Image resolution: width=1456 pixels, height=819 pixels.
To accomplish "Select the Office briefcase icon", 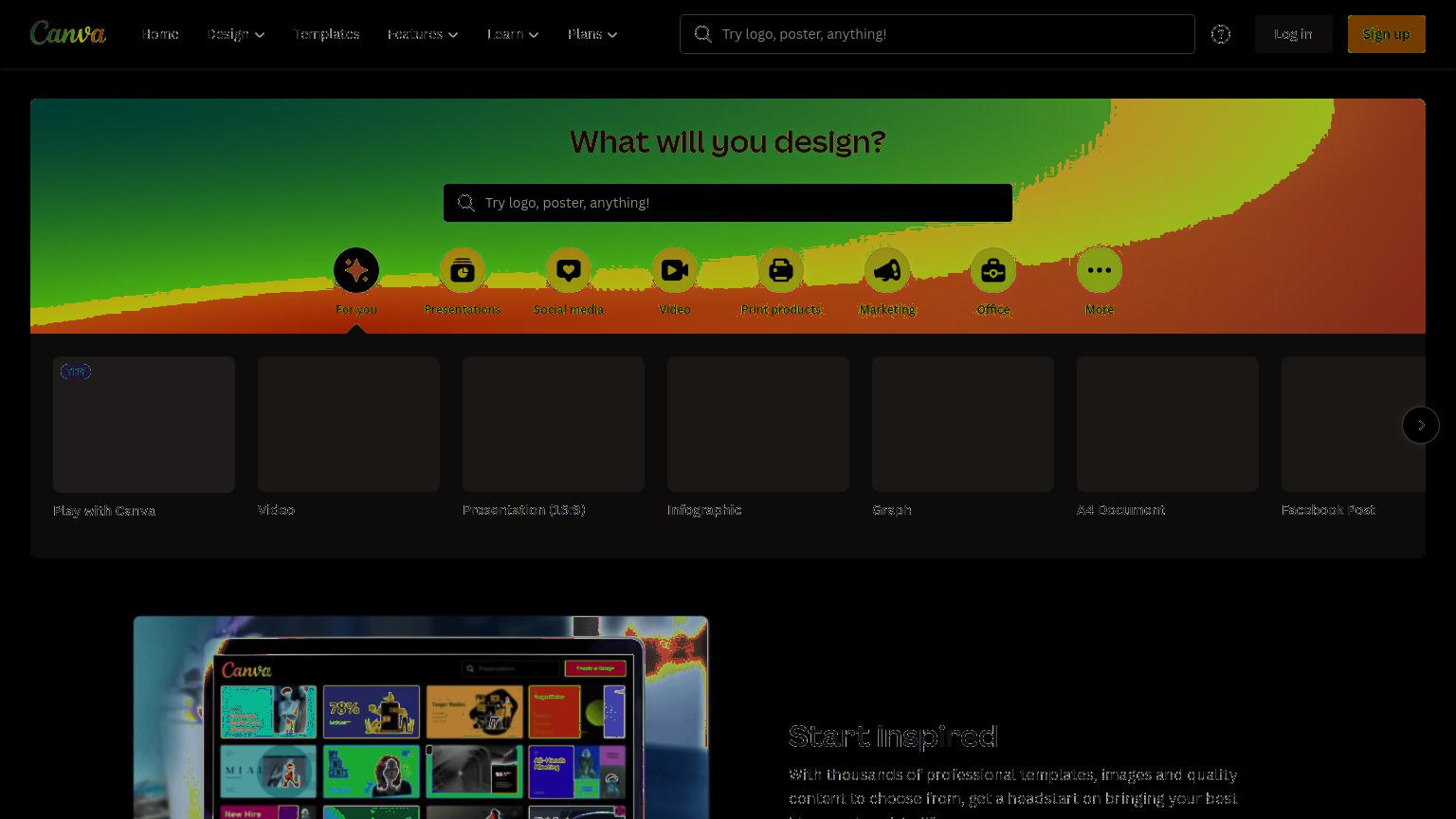I will coord(993,270).
